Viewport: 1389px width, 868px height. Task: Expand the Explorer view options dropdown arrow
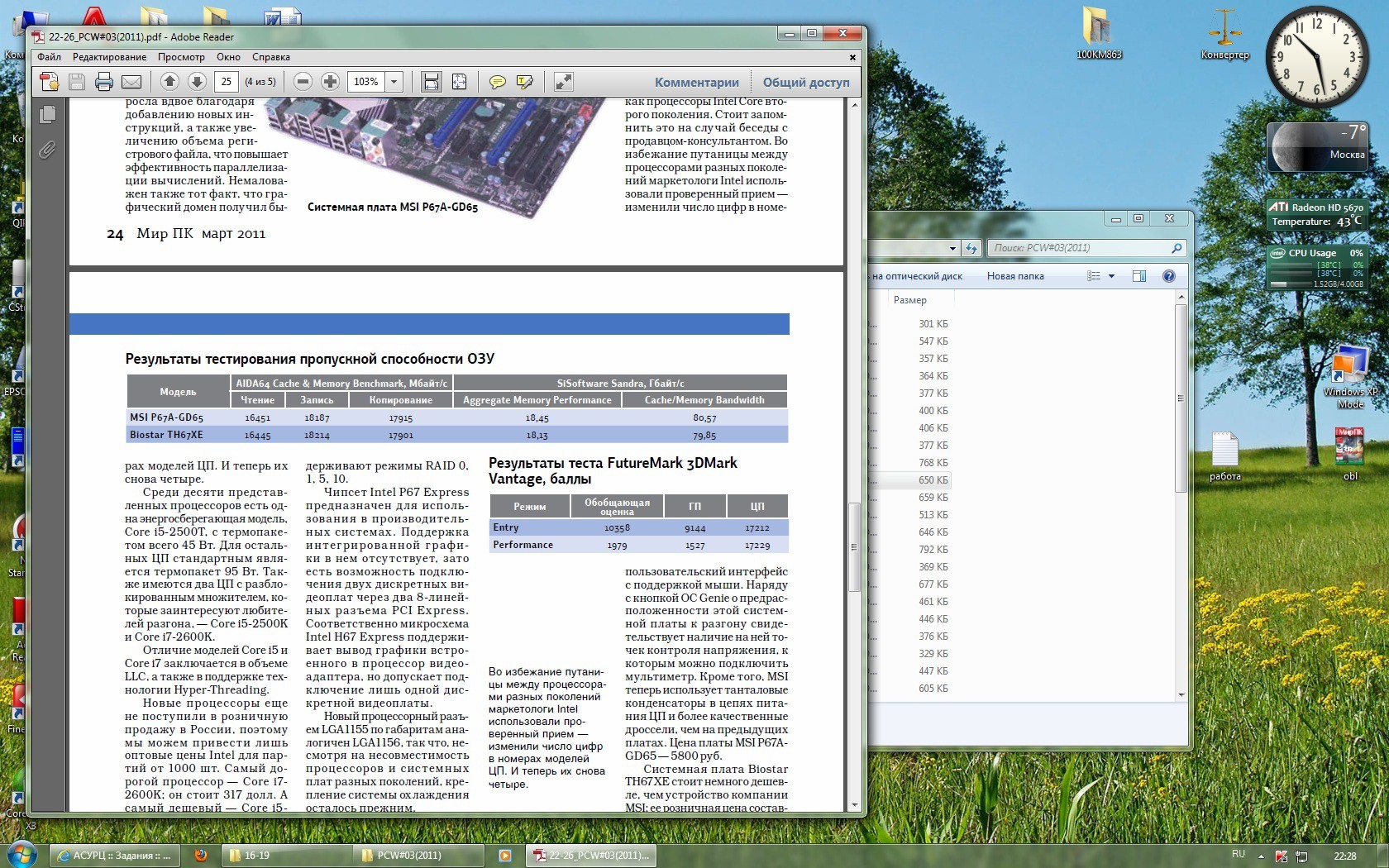(x=1111, y=276)
